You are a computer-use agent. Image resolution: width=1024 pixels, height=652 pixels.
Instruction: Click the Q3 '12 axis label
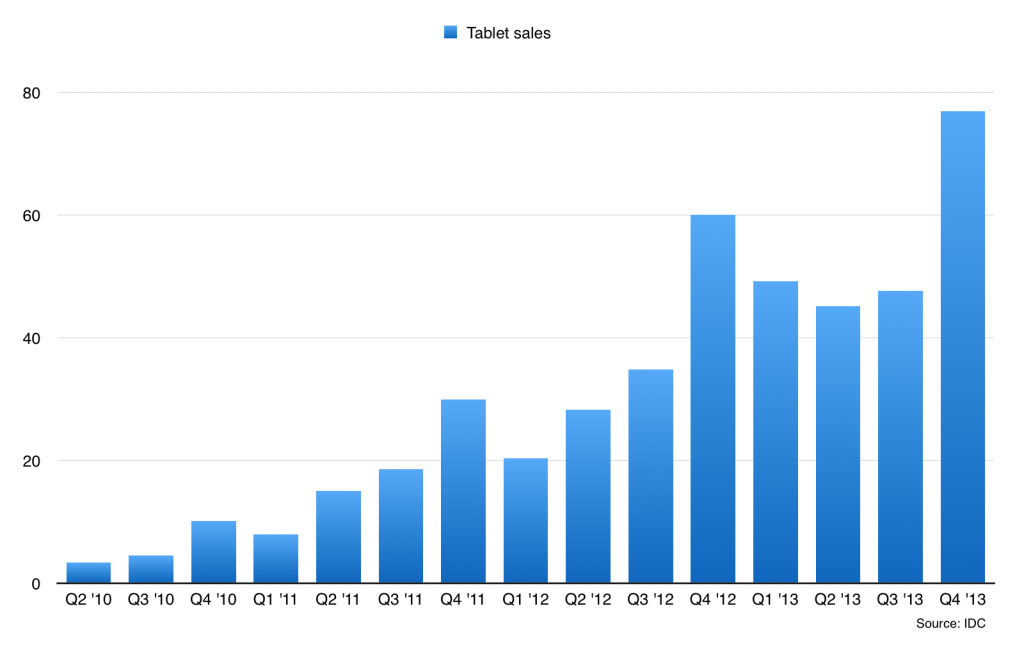point(650,600)
